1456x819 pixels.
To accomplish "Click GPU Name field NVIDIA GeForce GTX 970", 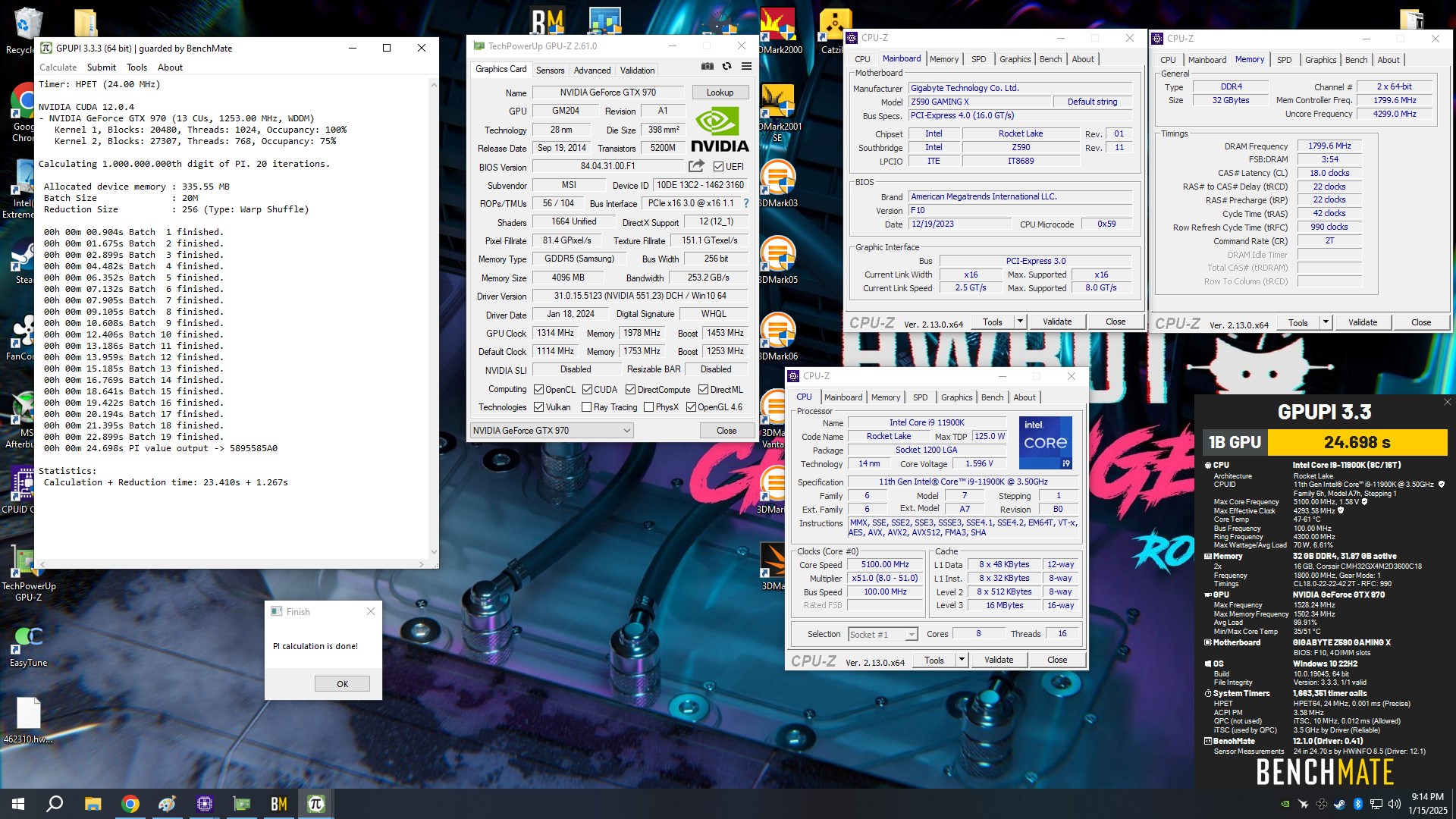I will pos(608,93).
